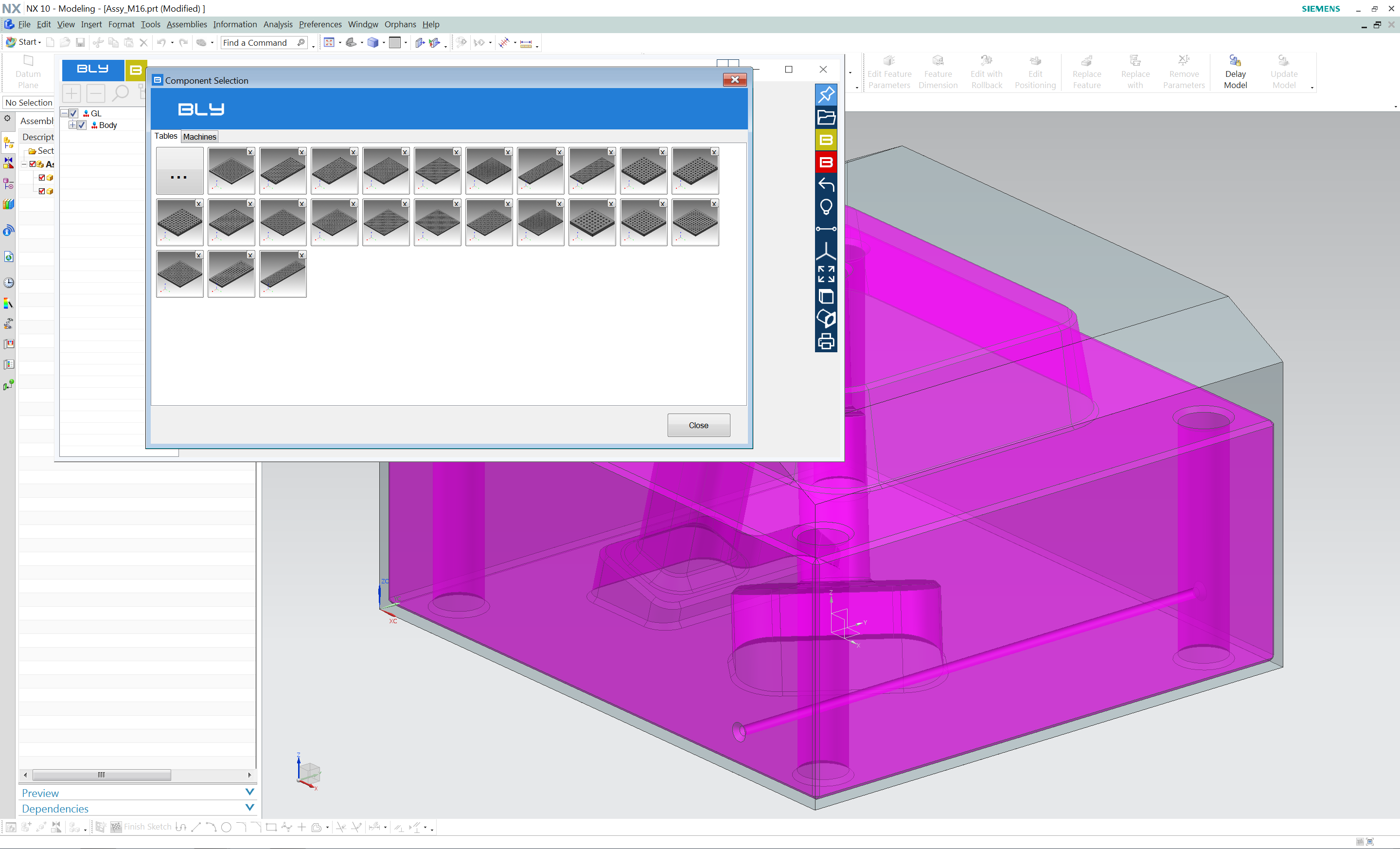Image resolution: width=1400 pixels, height=849 pixels.
Task: Click the print icon in BLY toolbar
Action: point(826,341)
